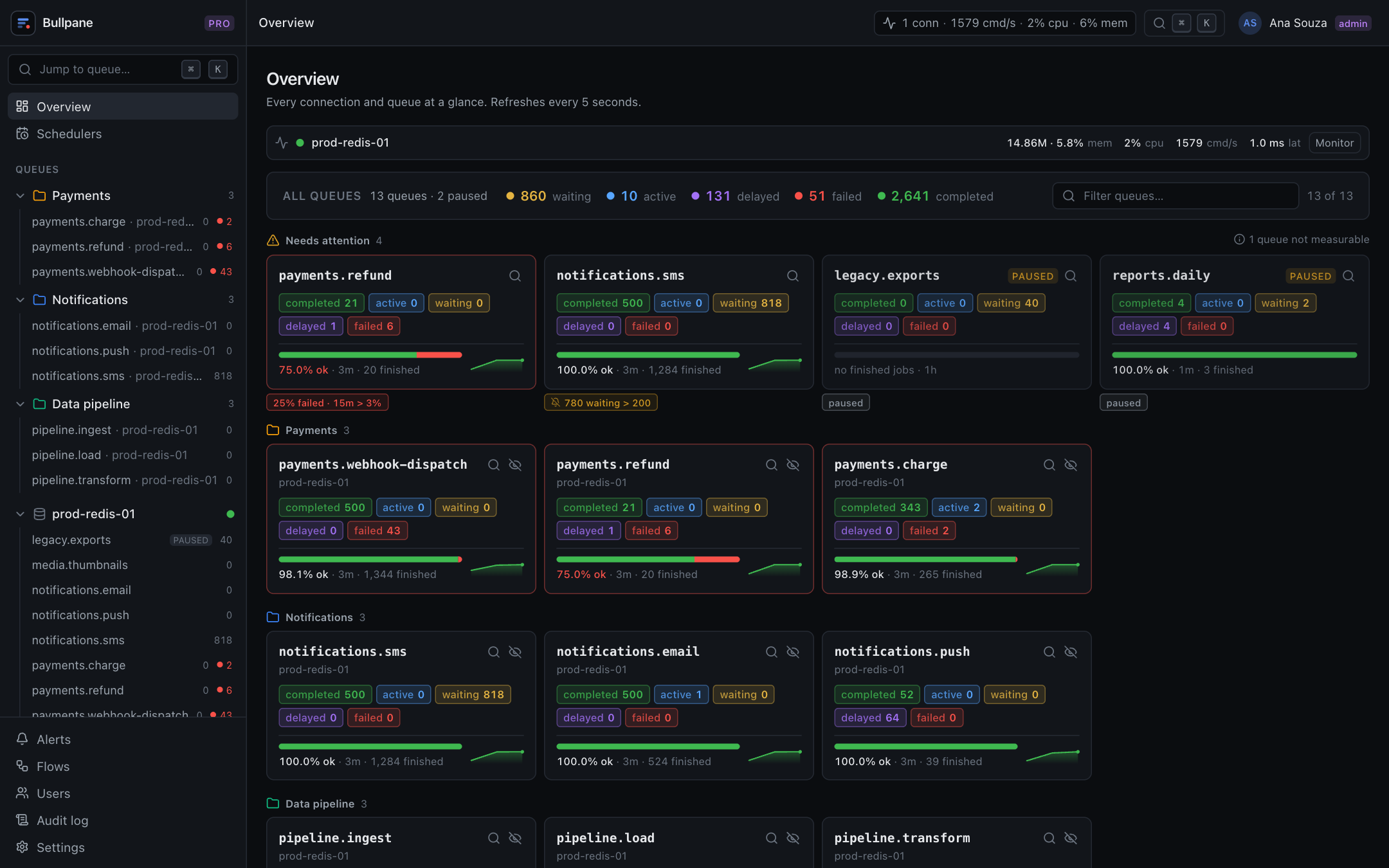Click the PRO plan badge

[219, 23]
